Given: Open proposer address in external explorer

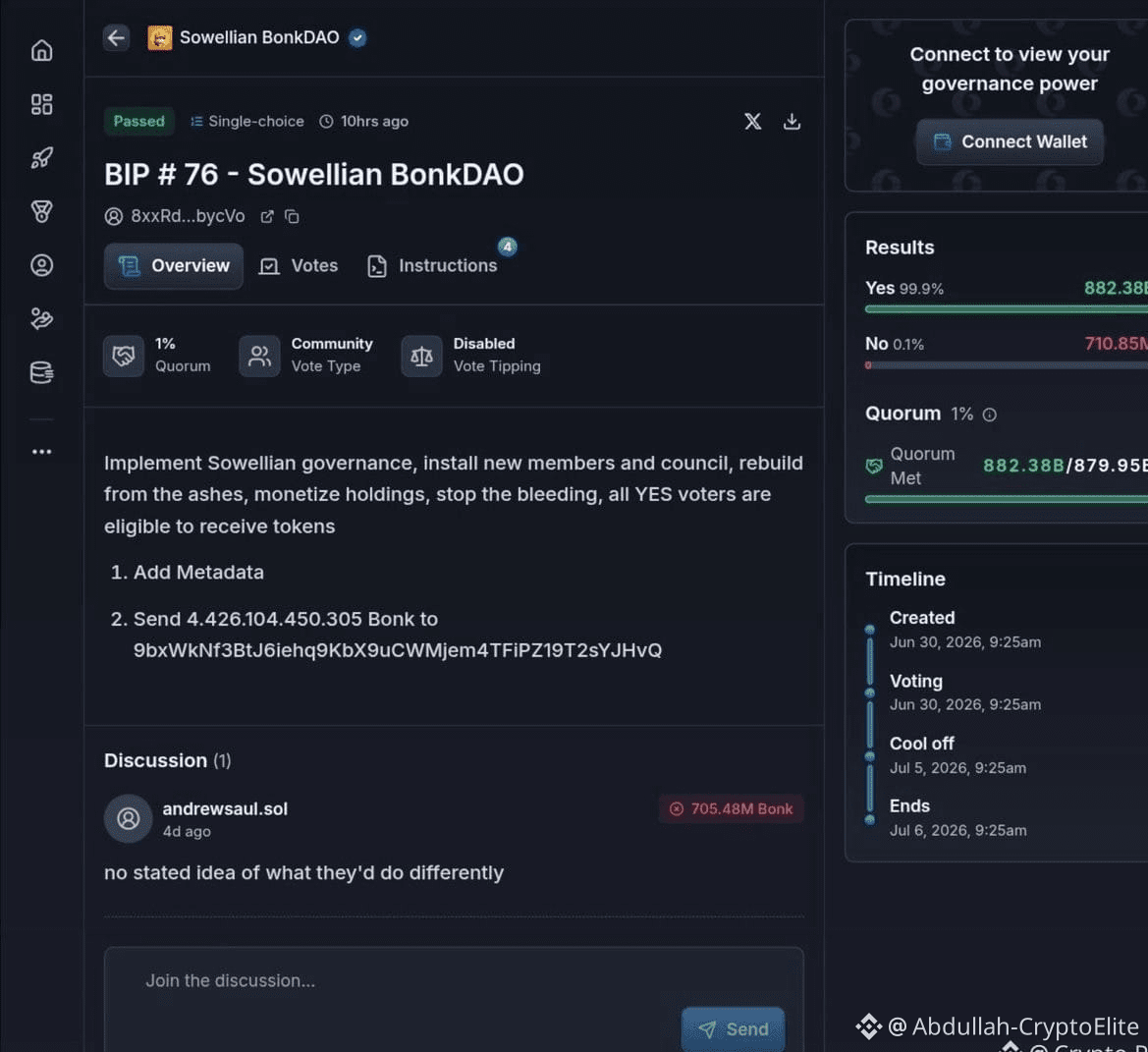Looking at the screenshot, I should (267, 217).
